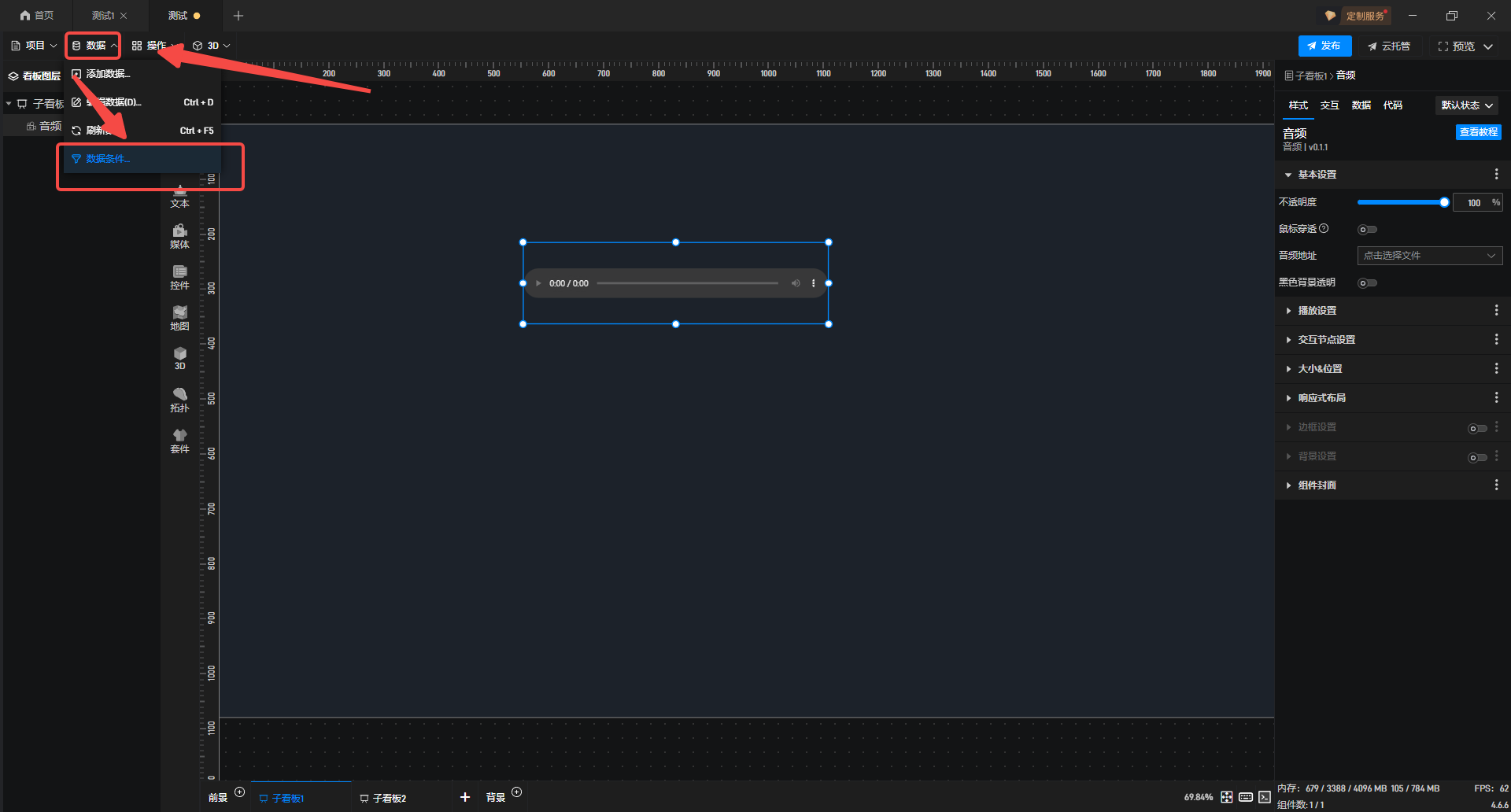
Task: Open the 默认状态 state dropdown
Action: pyautogui.click(x=1467, y=105)
